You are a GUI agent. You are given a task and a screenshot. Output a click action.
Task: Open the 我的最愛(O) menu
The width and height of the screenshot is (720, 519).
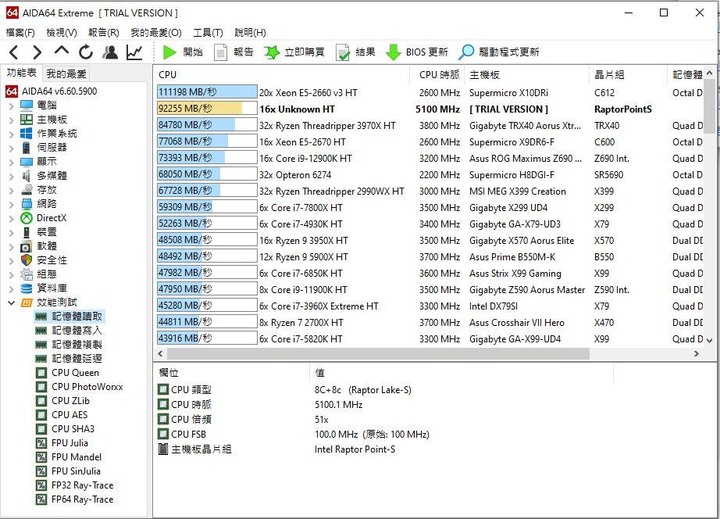[x=156, y=33]
